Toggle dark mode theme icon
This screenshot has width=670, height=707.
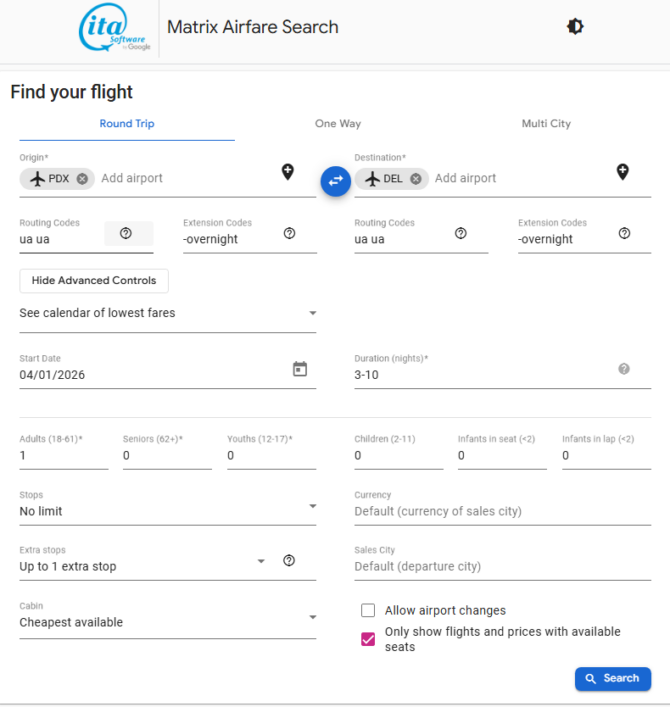tap(575, 27)
